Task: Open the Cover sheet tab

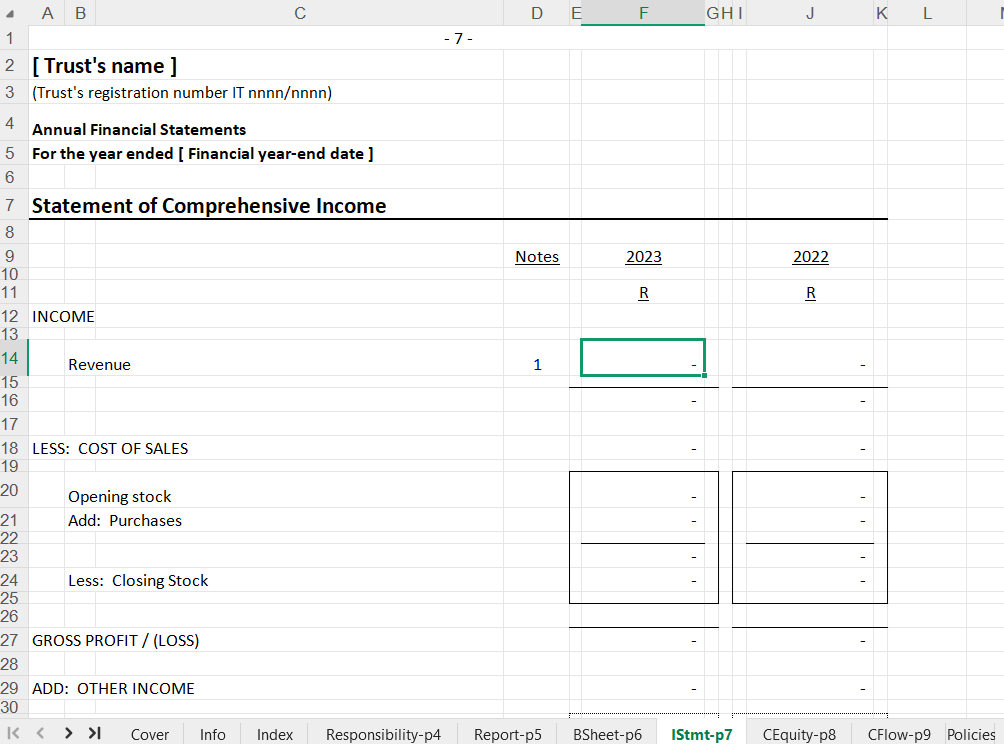Action: pyautogui.click(x=150, y=734)
